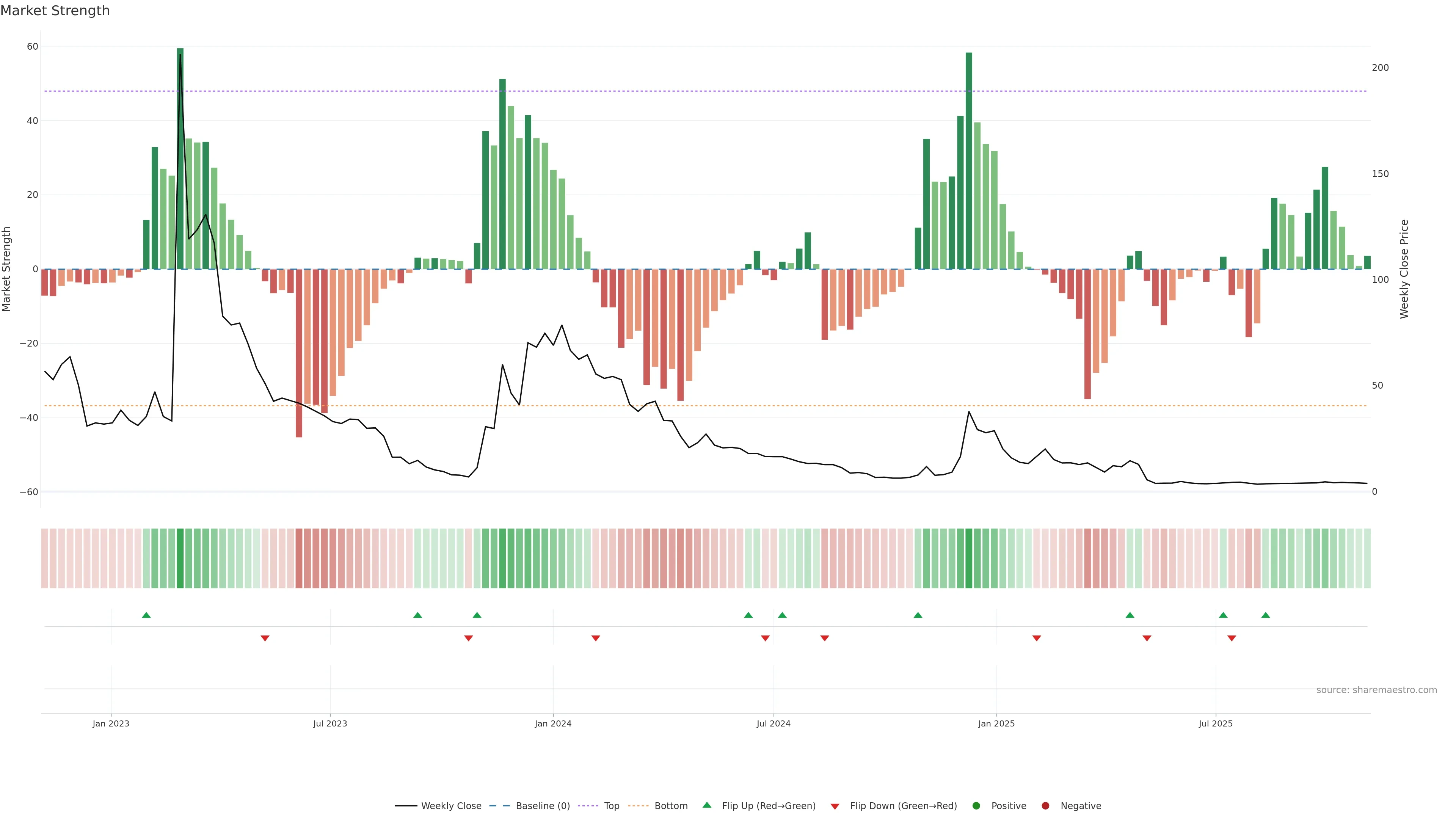Click the deepest red bar below -40
Image resolution: width=1456 pixels, height=819 pixels.
[299, 353]
